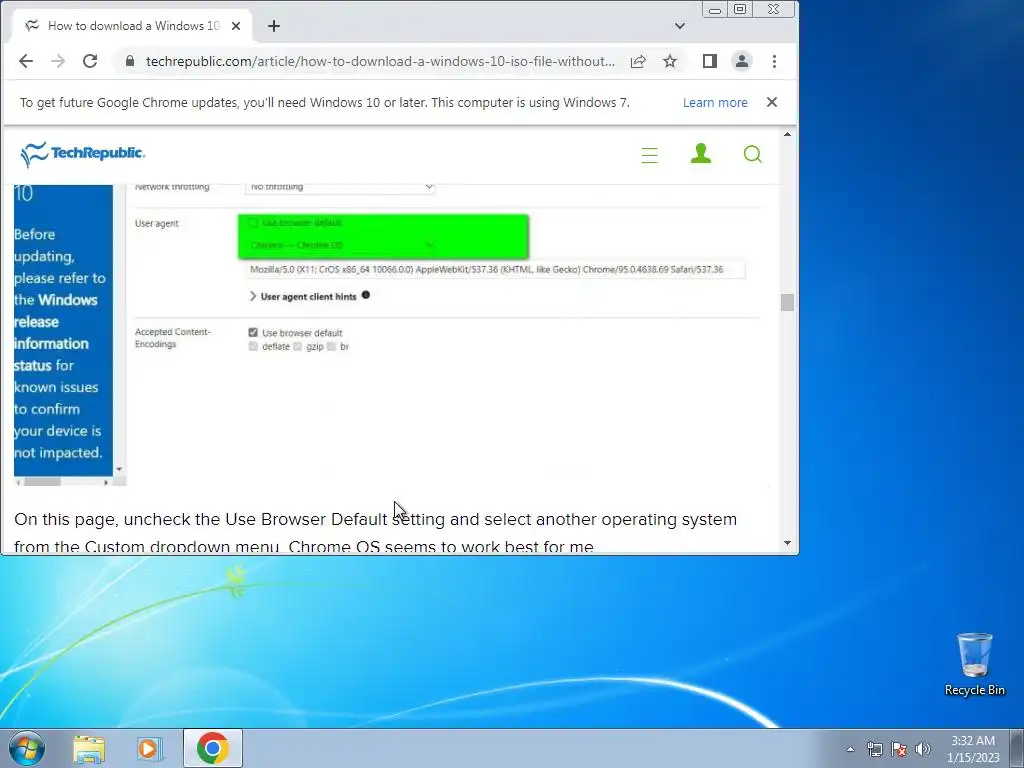The width and height of the screenshot is (1024, 768).
Task: Click the page vertical scrollbar thumb
Action: coord(788,302)
